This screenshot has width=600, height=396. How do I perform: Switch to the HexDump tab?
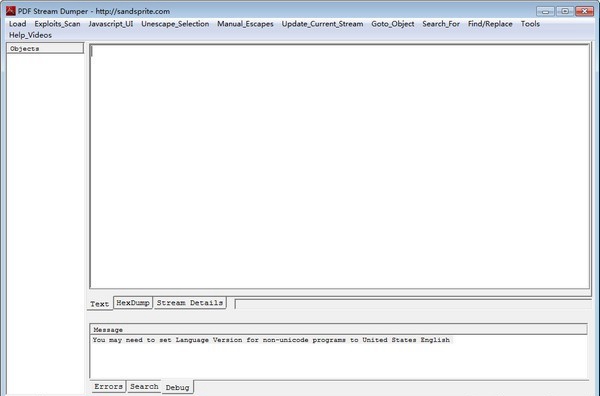pos(133,303)
